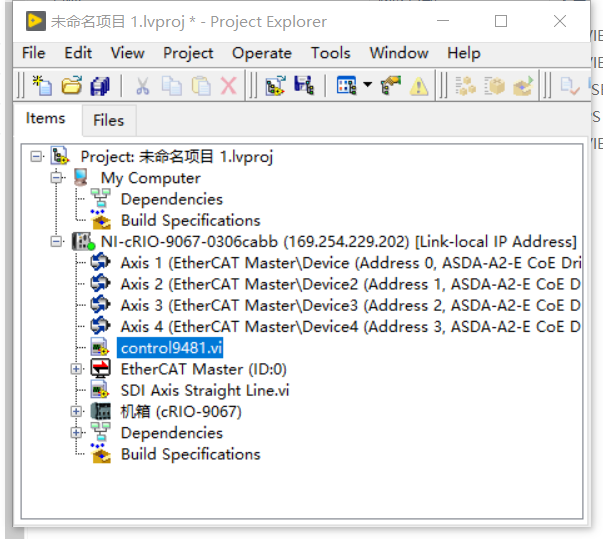Expand Dependencies under the cRIO target

click(x=76, y=433)
